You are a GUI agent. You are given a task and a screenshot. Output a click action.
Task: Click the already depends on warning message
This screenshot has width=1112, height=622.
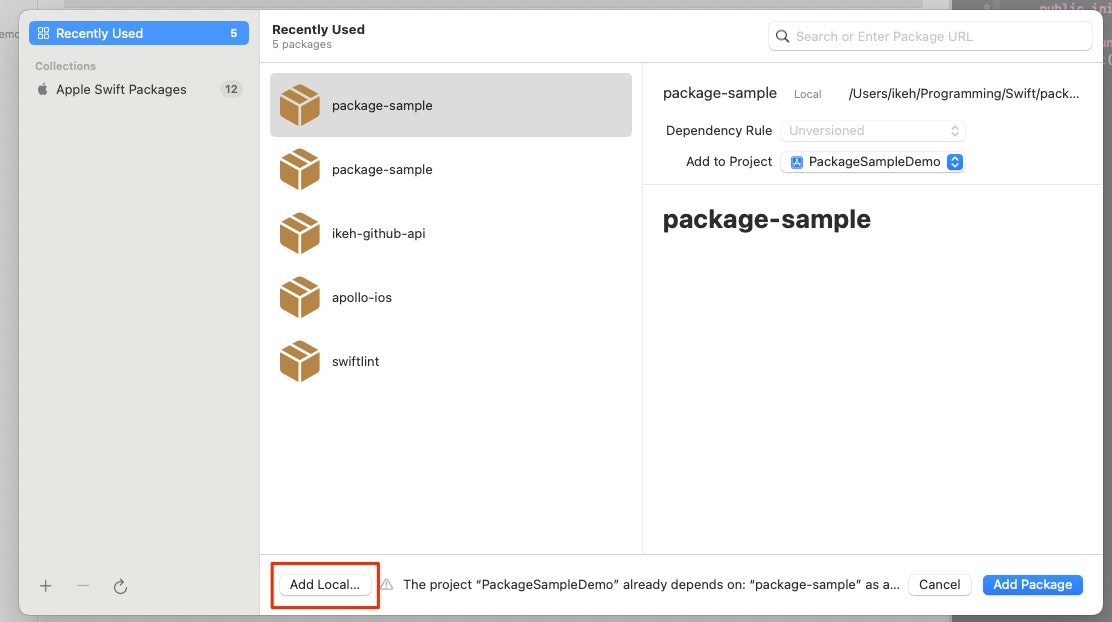tap(651, 584)
